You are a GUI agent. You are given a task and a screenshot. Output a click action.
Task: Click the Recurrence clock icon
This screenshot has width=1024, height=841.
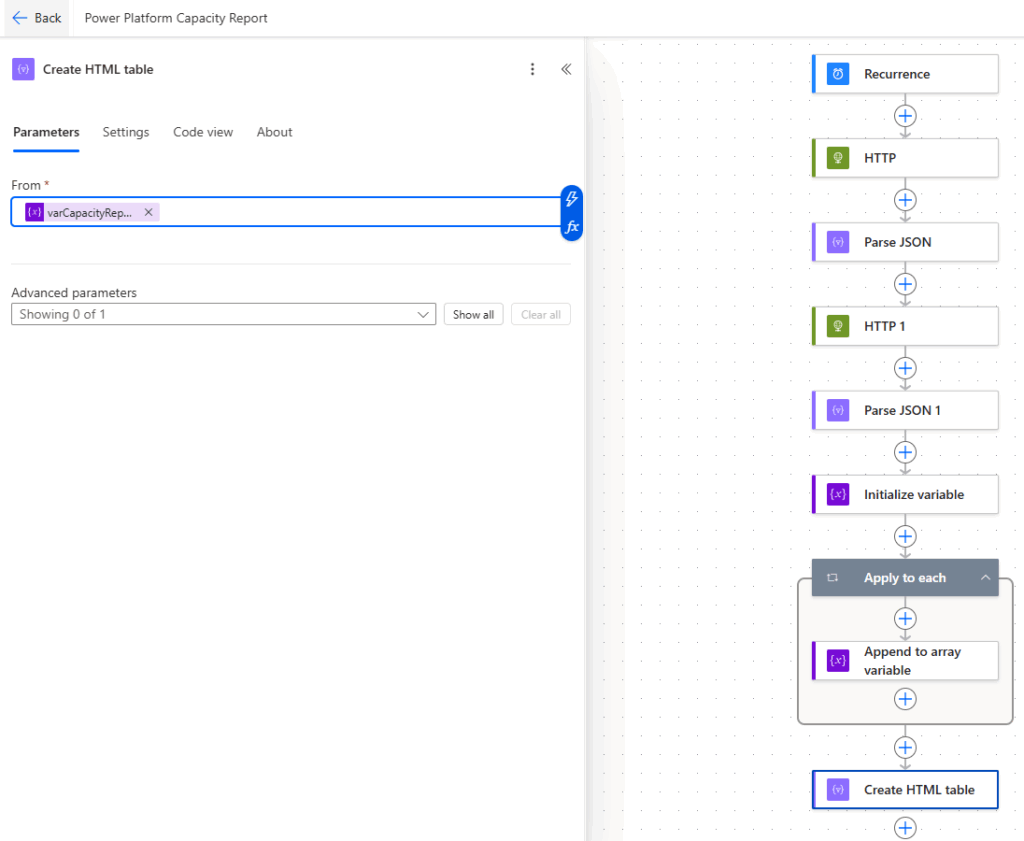(x=838, y=74)
